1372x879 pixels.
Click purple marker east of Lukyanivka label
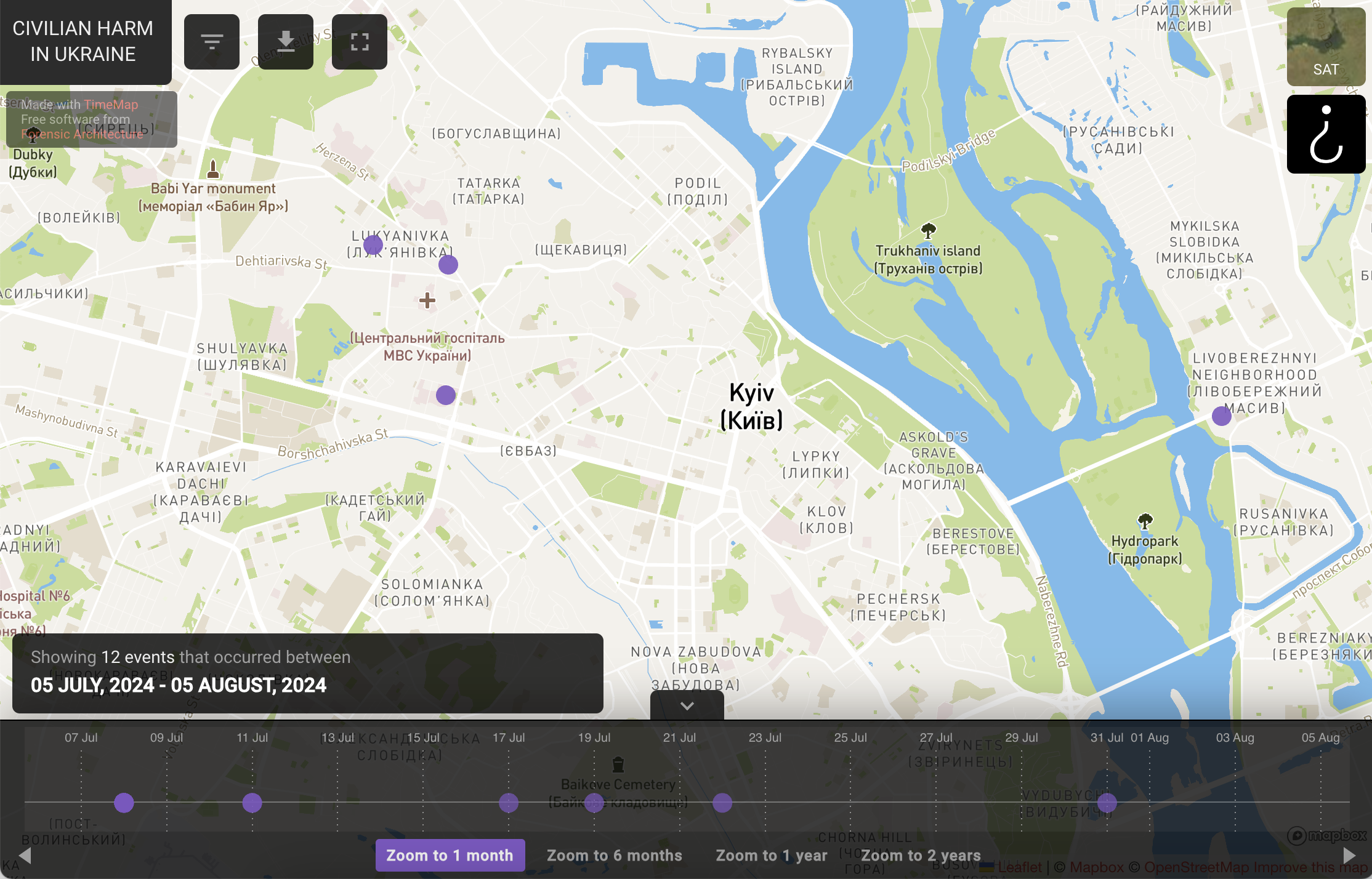[448, 265]
